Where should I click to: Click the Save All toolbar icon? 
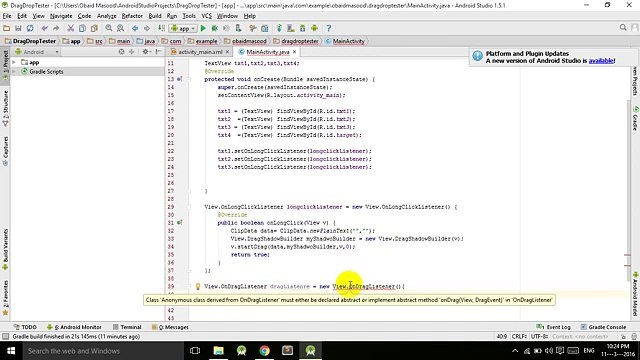pyautogui.click(x=18, y=28)
